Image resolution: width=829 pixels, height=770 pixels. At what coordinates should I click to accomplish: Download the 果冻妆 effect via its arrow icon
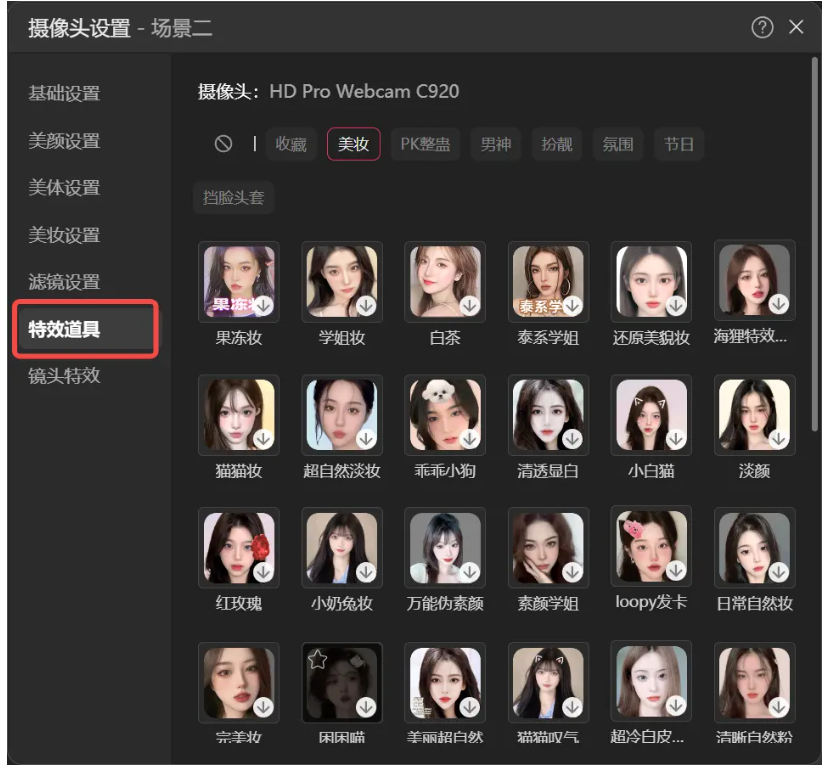point(263,307)
